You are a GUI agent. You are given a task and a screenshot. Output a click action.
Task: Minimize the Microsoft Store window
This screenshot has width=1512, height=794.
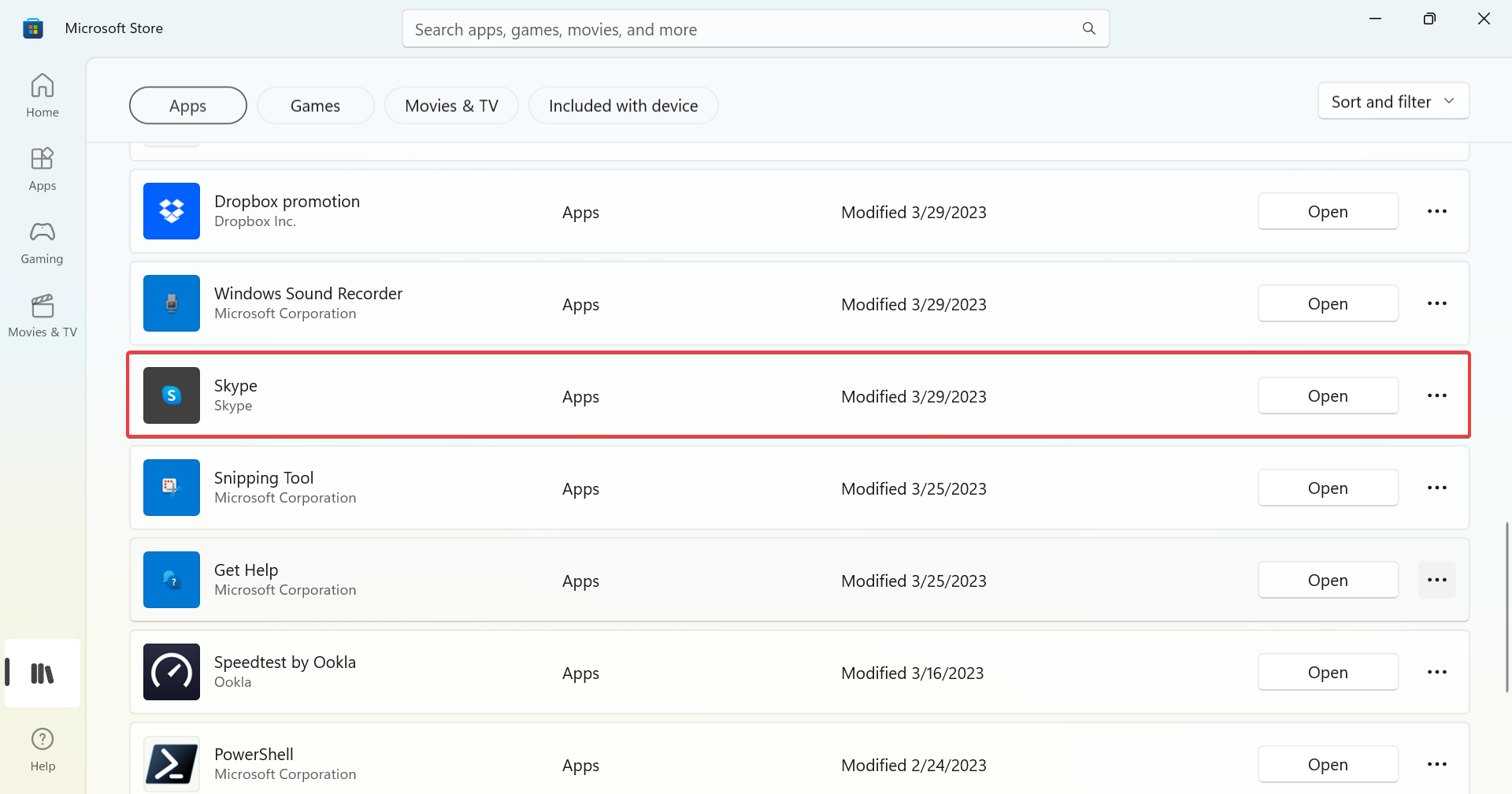coord(1376,19)
